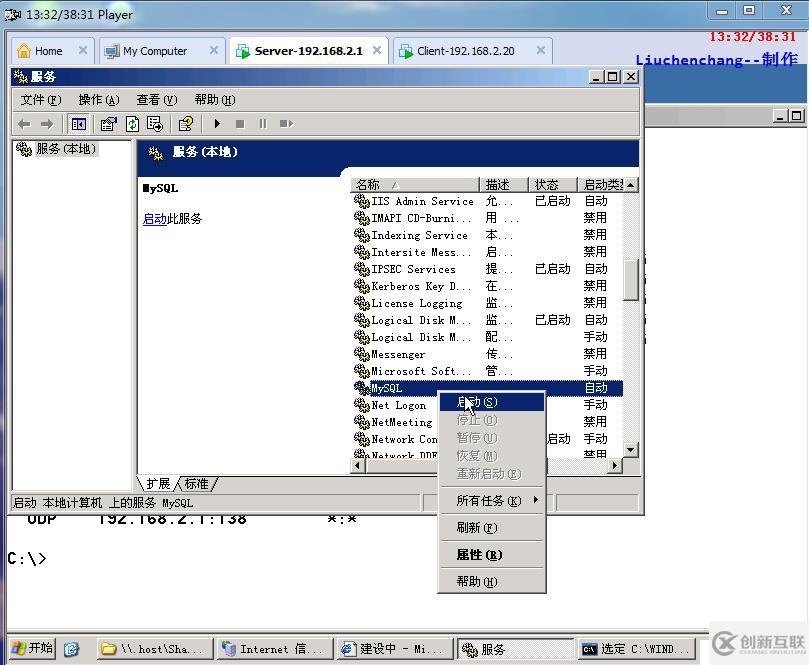Select the IPSEC Services icon
This screenshot has width=809, height=665.
[362, 269]
